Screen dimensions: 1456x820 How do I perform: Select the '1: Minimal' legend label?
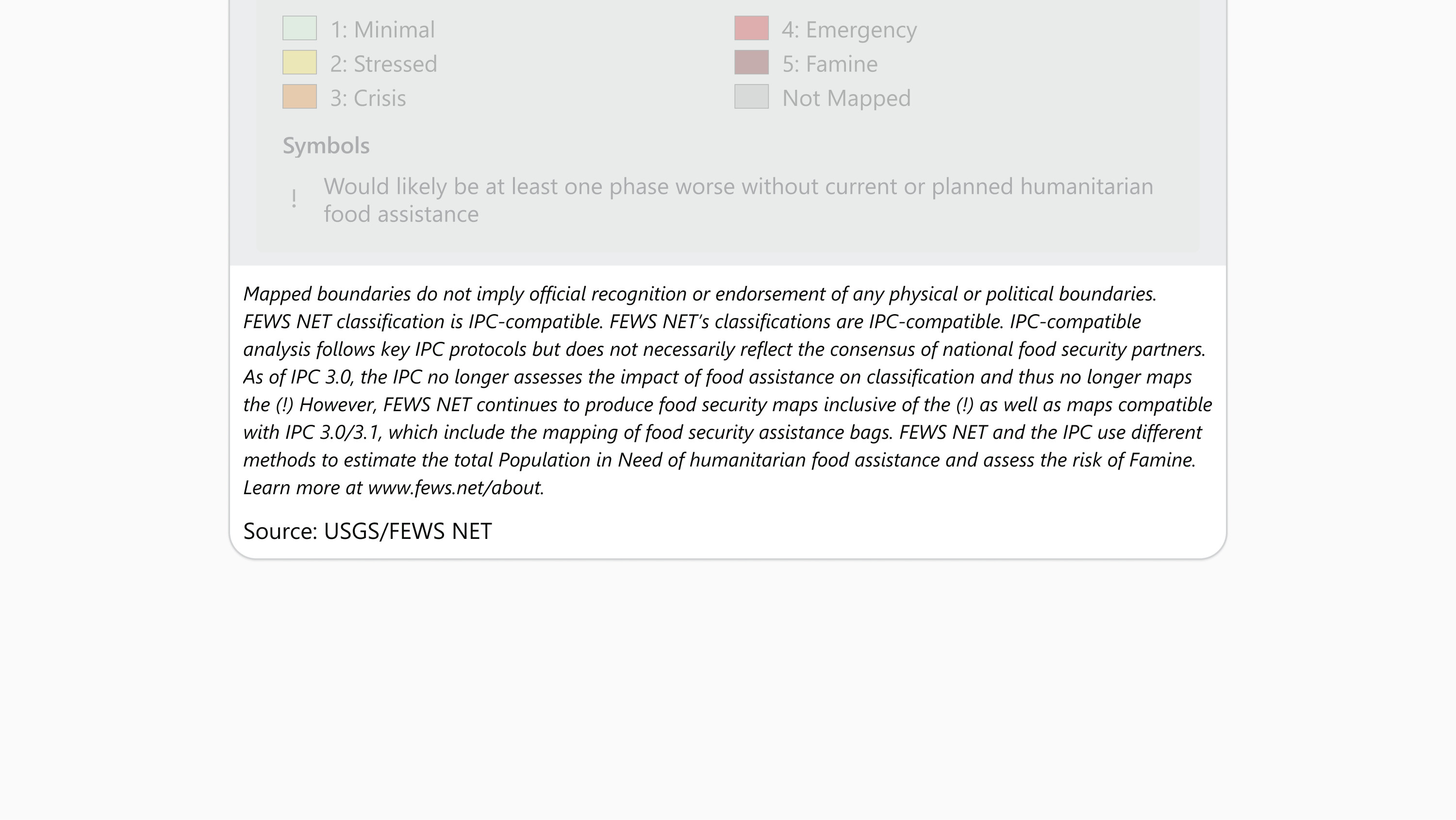[x=382, y=30]
